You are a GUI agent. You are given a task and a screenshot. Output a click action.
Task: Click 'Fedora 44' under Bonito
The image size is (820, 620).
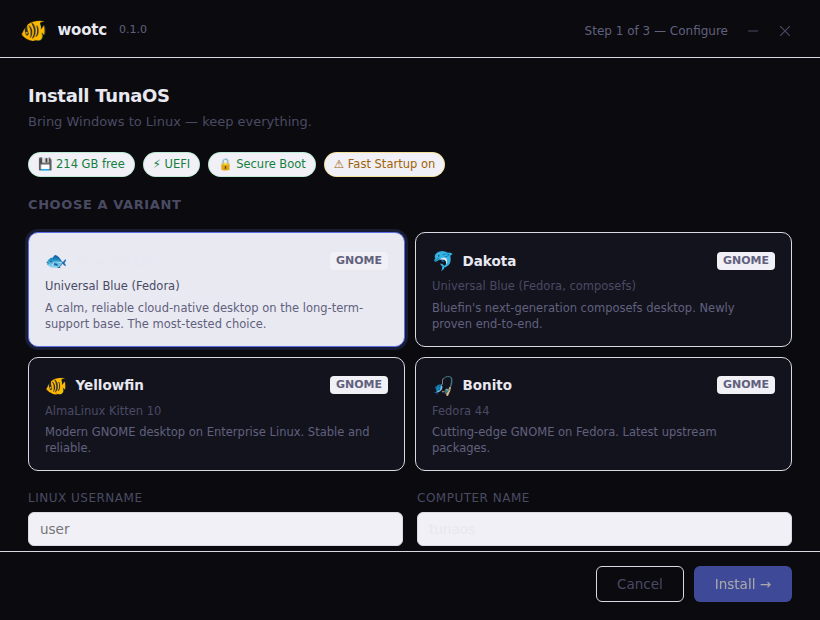click(461, 411)
